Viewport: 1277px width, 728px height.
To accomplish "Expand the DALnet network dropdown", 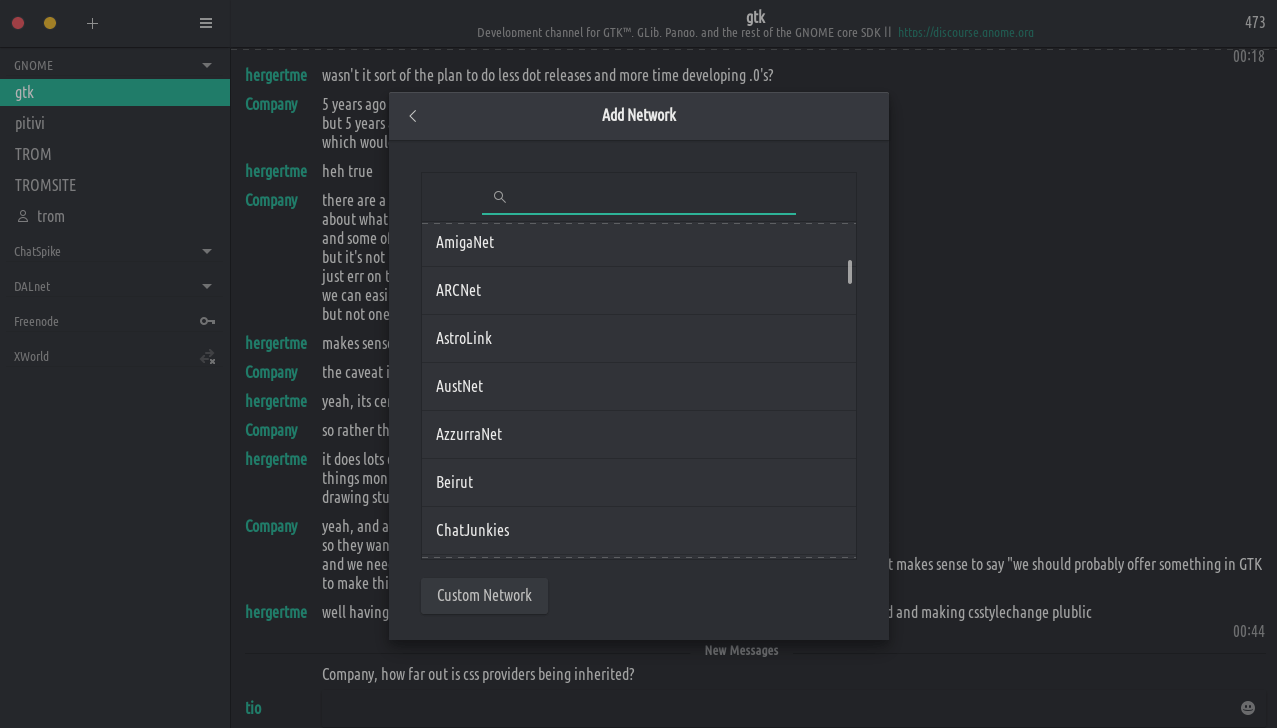I will tap(207, 287).
